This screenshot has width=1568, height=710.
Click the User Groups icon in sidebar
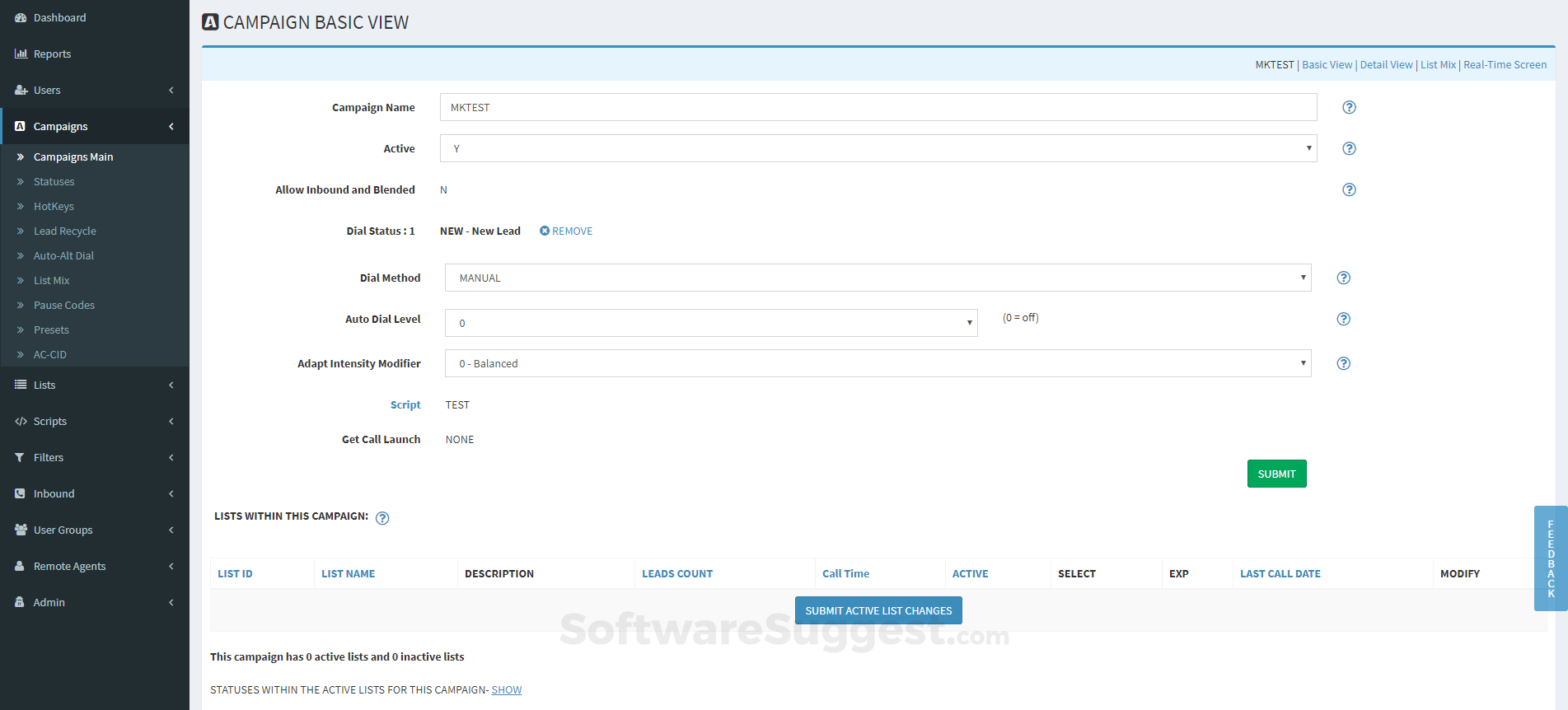coord(21,530)
